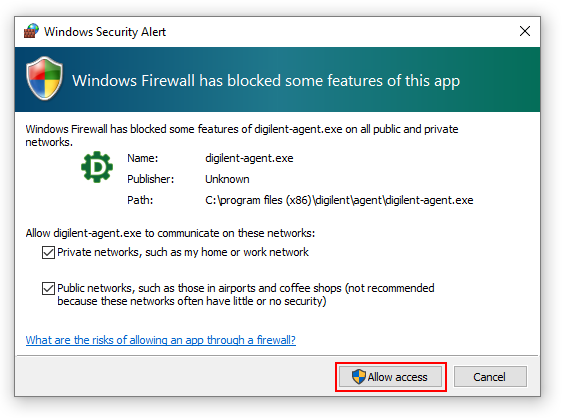This screenshot has height=418, width=563.
Task: Click the UAC shield on Allow access
Action: 358,377
